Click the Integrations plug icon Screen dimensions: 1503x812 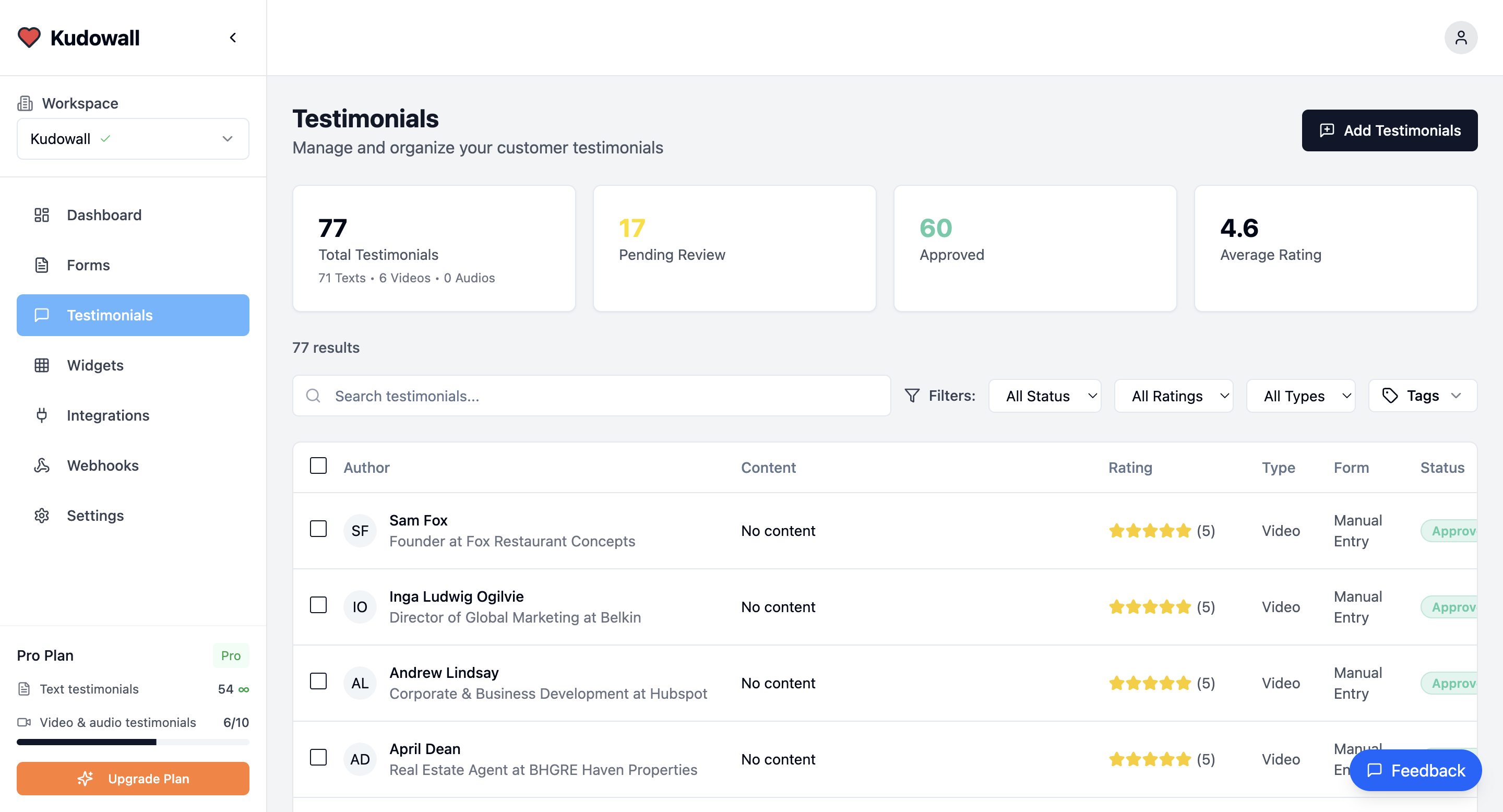pos(41,415)
